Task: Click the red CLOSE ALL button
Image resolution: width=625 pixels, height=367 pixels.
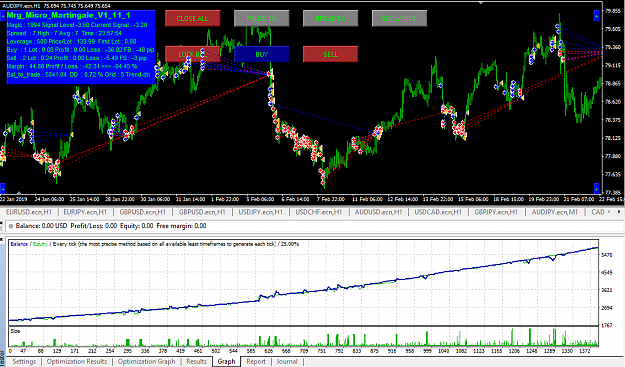Action: 193,18
